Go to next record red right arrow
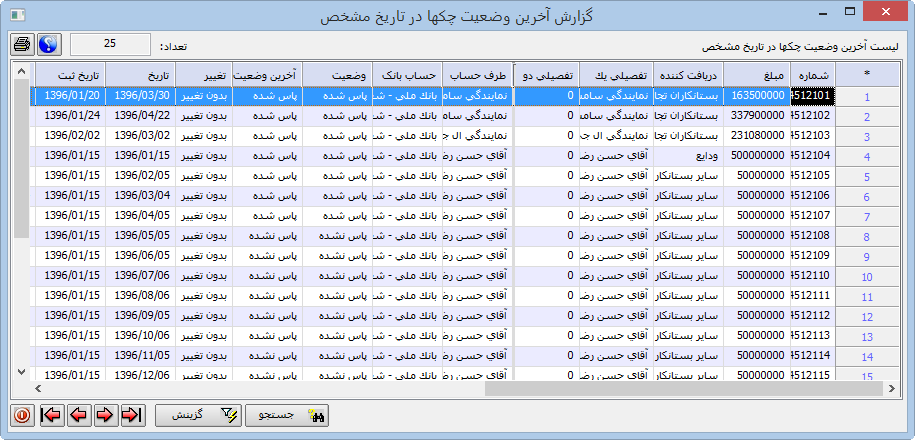This screenshot has width=915, height=440. [106, 415]
